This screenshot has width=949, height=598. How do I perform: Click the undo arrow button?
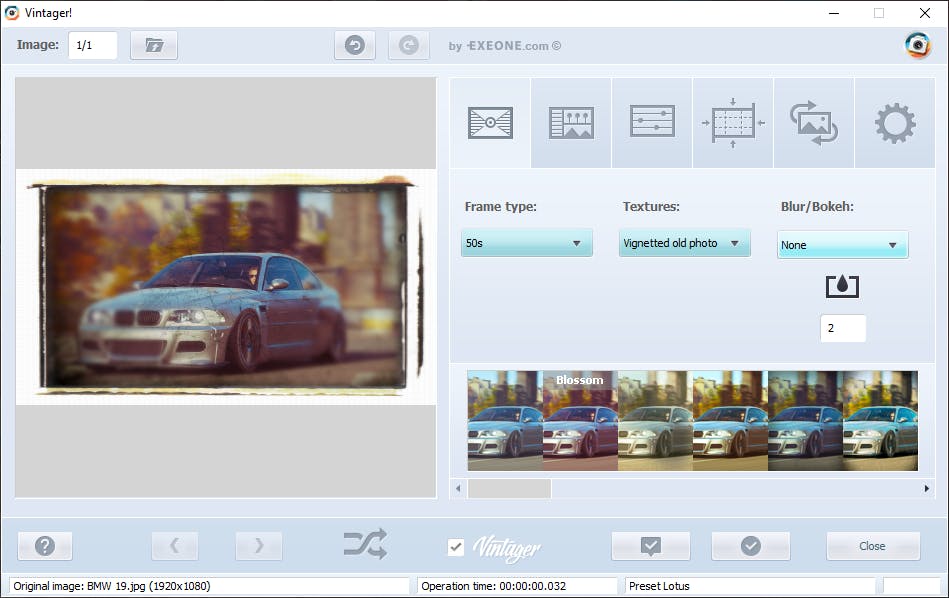click(354, 45)
